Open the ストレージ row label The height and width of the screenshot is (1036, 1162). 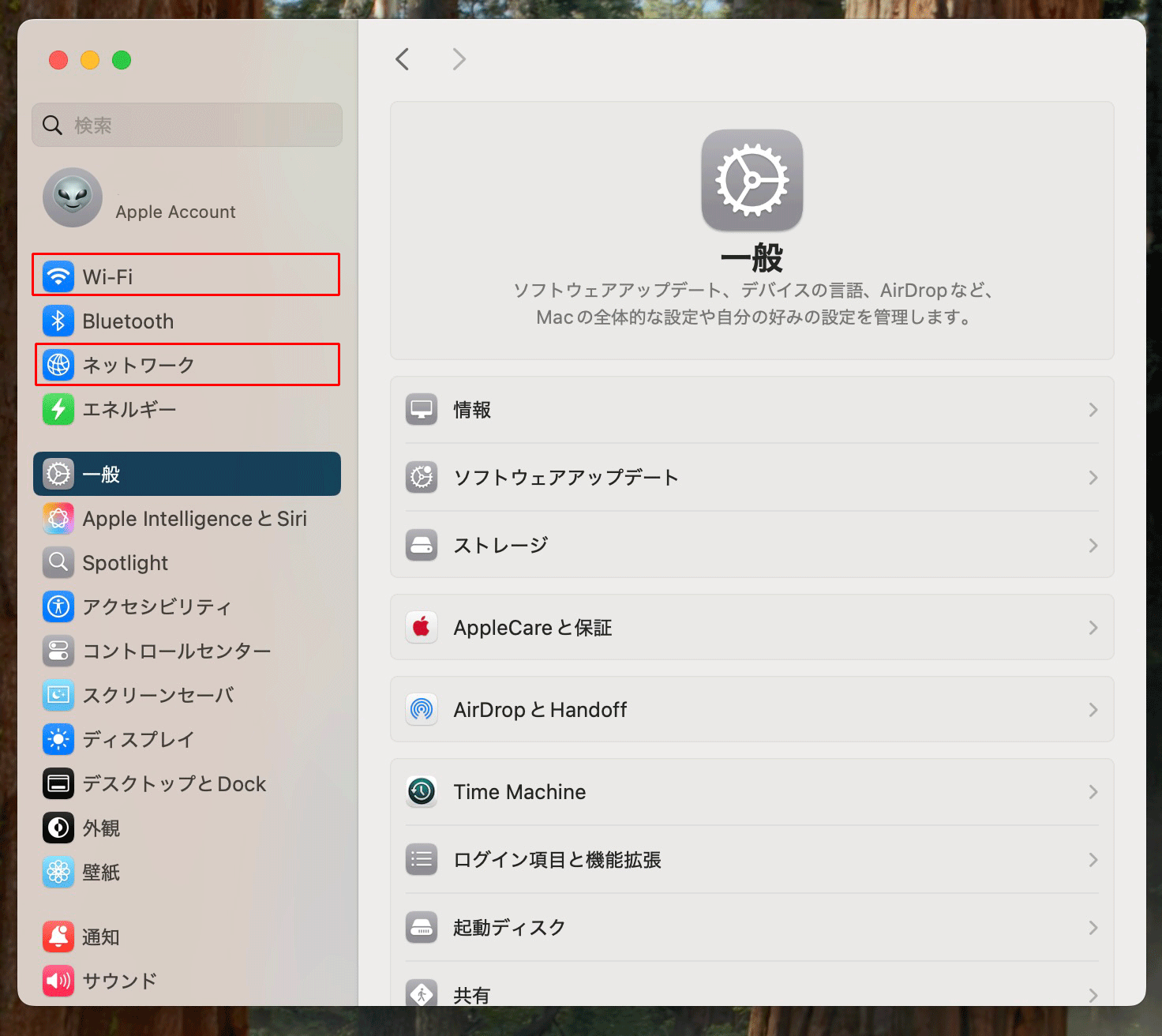pos(500,545)
